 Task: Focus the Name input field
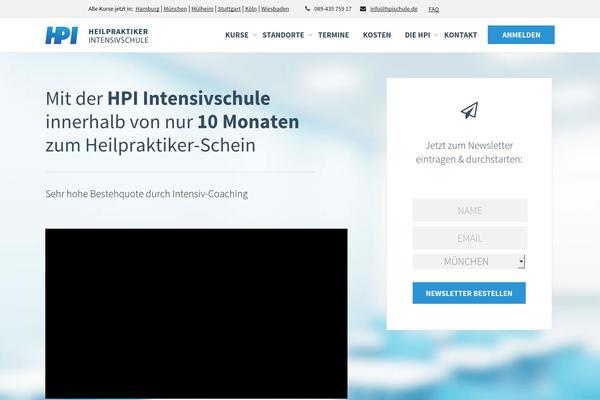(470, 211)
